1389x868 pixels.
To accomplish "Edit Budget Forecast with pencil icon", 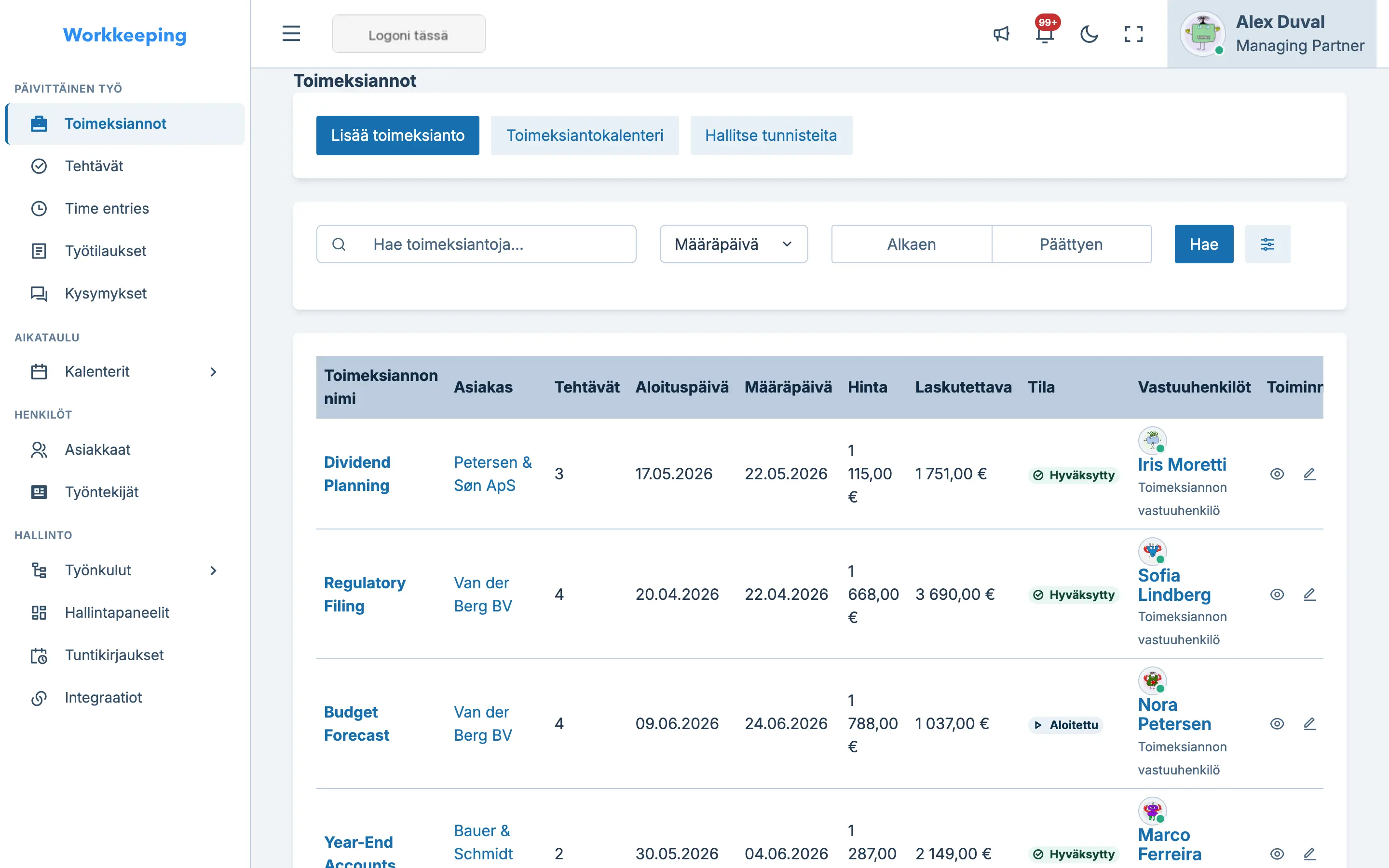I will click(1309, 723).
